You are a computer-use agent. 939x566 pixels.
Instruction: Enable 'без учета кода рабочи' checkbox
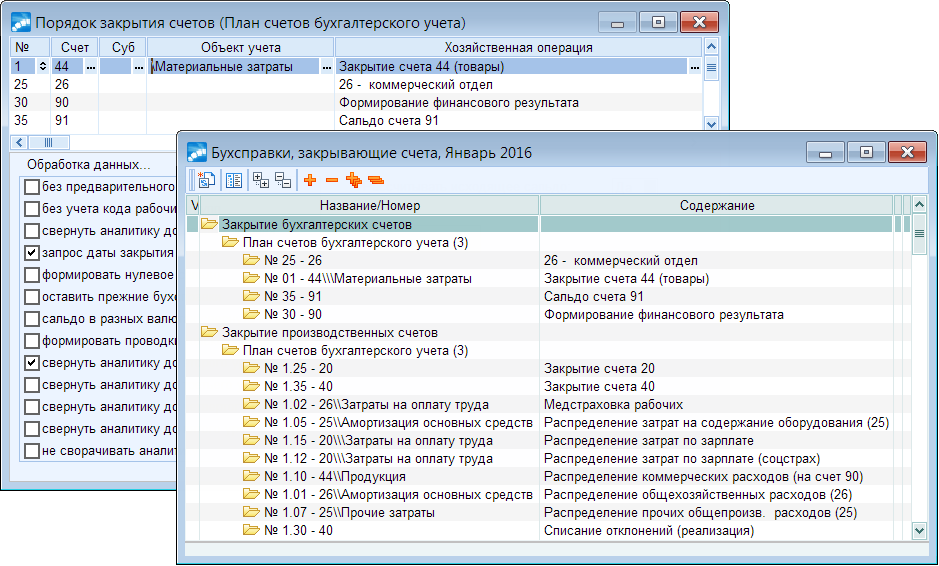pos(32,209)
